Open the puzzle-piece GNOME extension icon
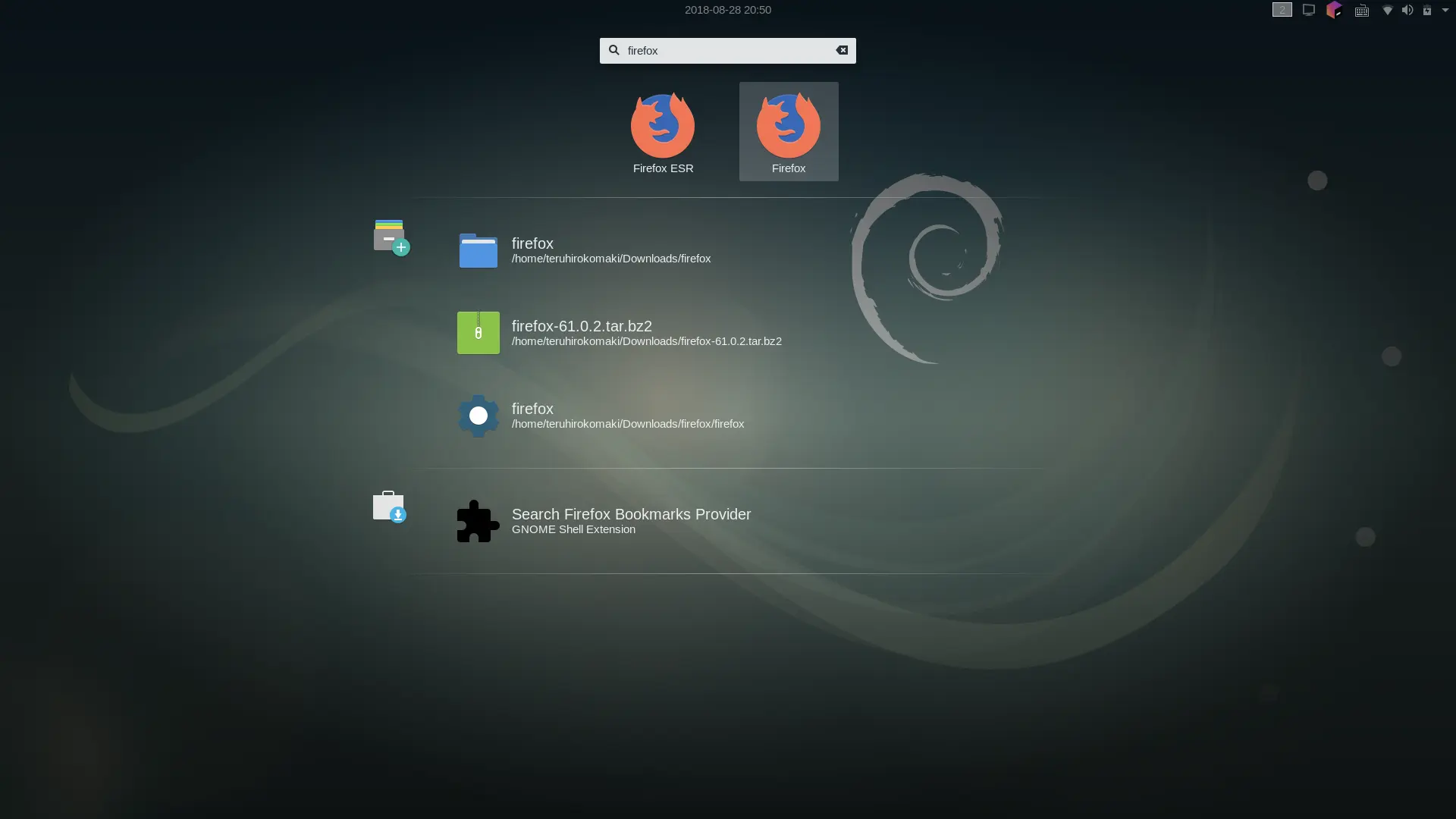The width and height of the screenshot is (1456, 819). pyautogui.click(x=477, y=520)
